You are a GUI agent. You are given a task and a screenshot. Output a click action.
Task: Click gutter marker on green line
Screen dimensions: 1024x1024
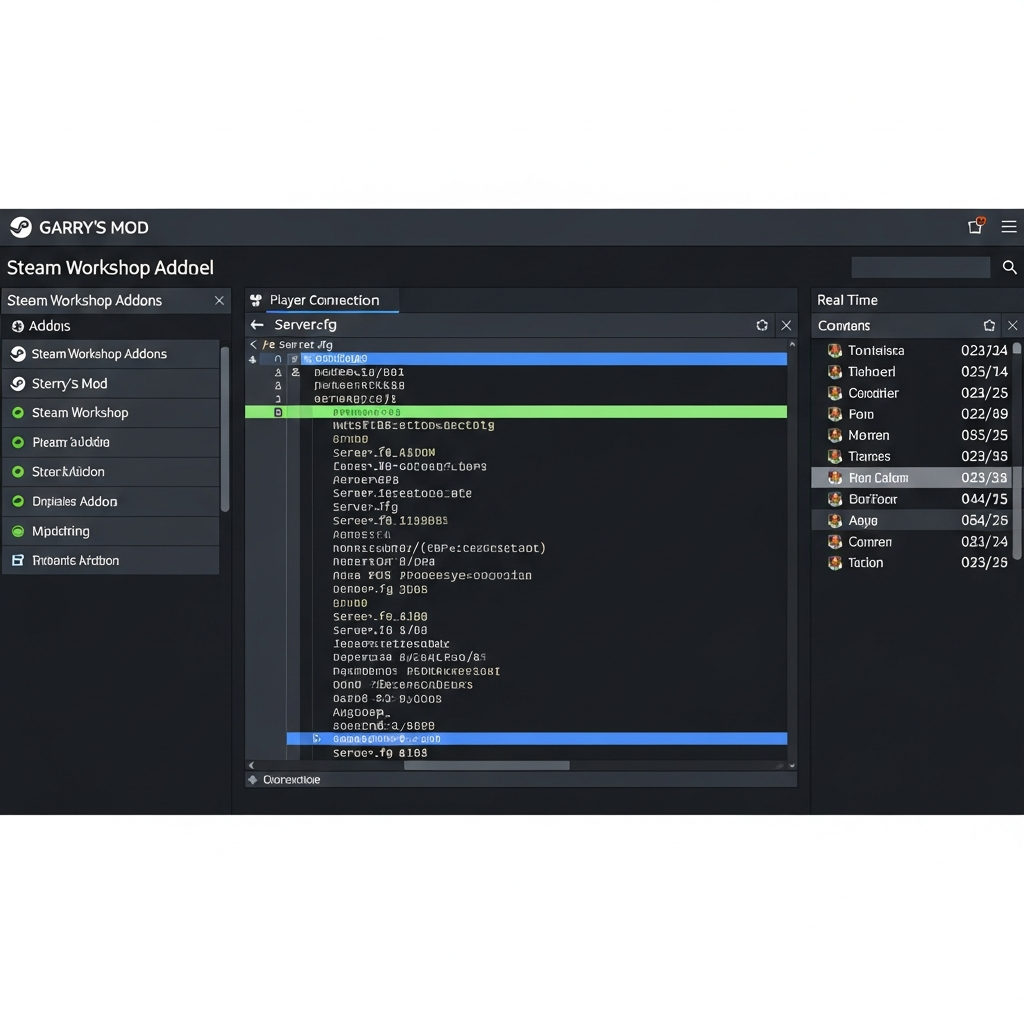(x=278, y=412)
